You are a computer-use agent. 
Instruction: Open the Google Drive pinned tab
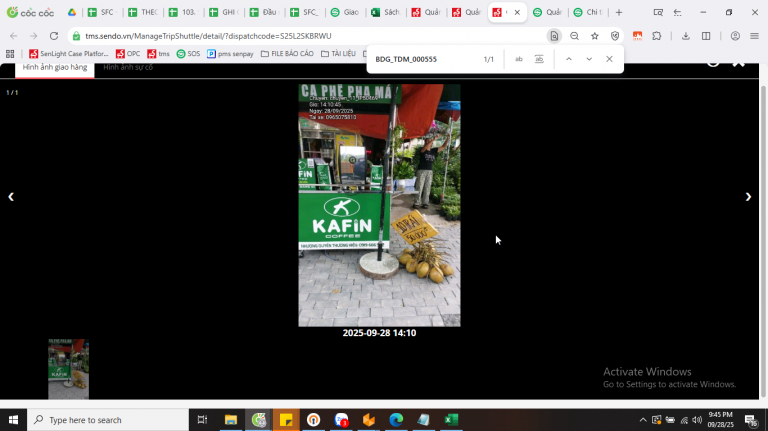72,12
